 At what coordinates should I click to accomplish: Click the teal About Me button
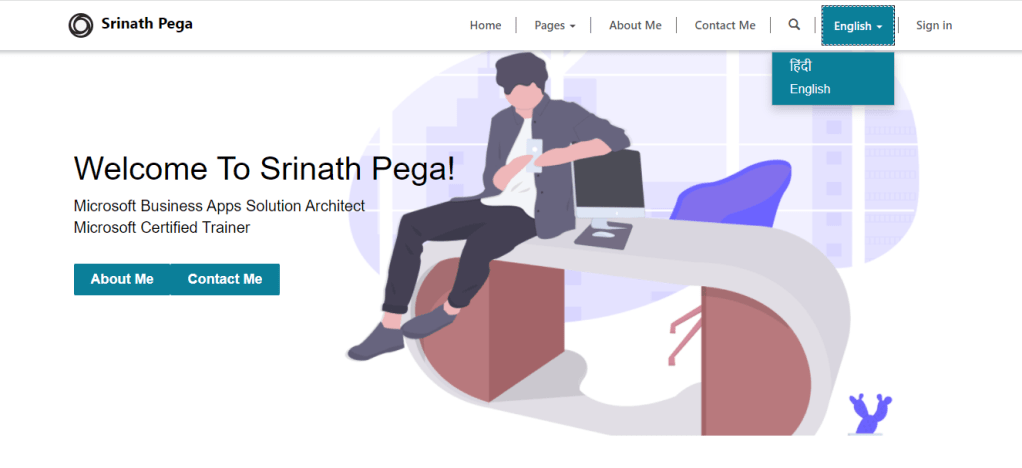click(x=122, y=279)
